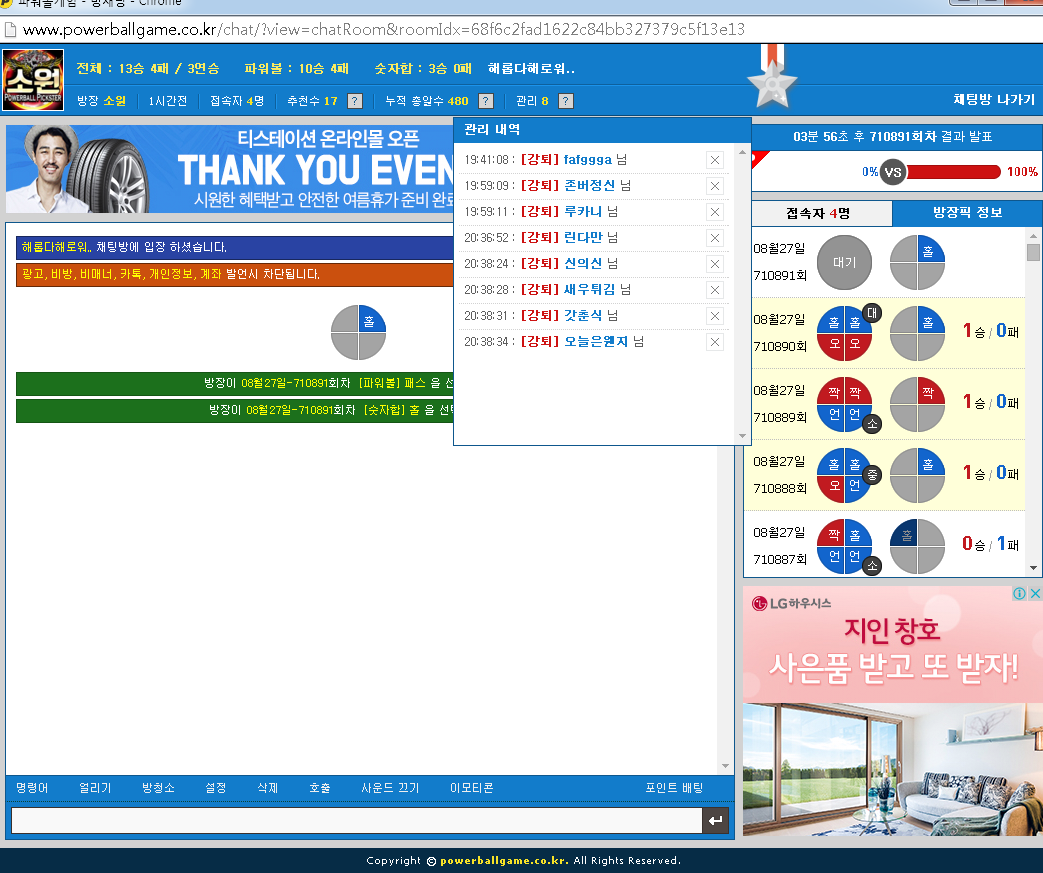Open 설정 in the chat toolbar

pyautogui.click(x=216, y=788)
